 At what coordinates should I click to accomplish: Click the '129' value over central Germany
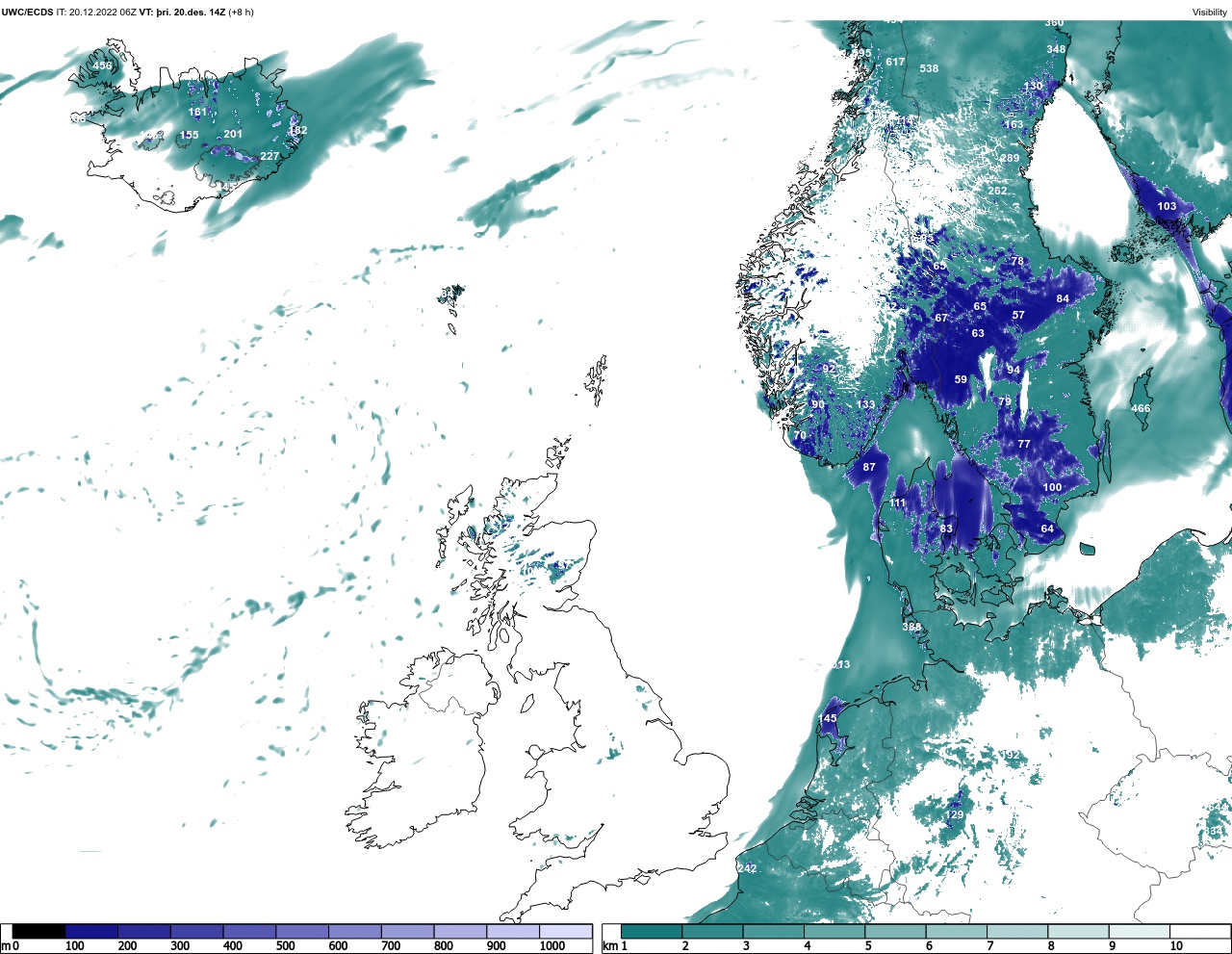pos(954,814)
